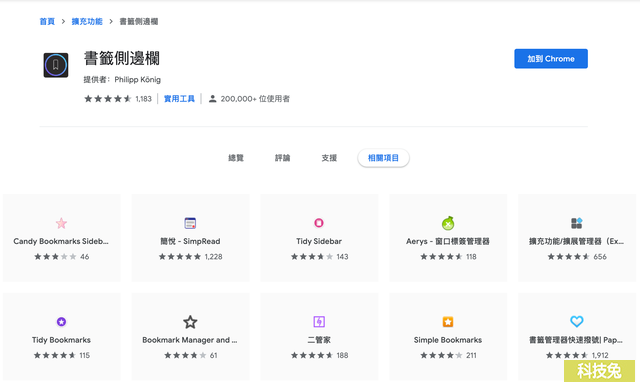Viewport: 640px width, 387px height.
Task: Click the 擴充功能/擴展管理器 puzzle icon
Action: 576,223
